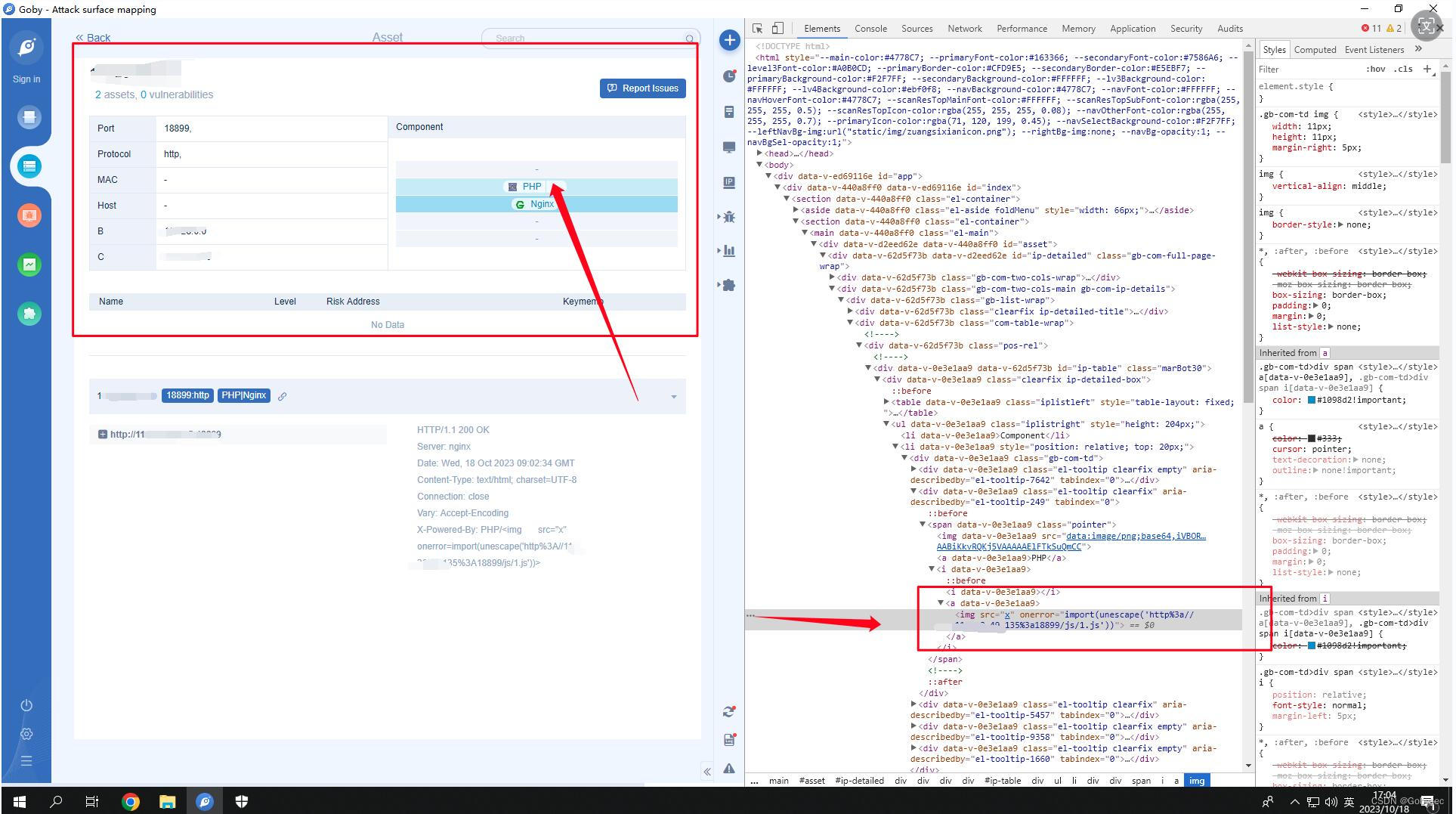Switch to the Performance tab

[1022, 29]
